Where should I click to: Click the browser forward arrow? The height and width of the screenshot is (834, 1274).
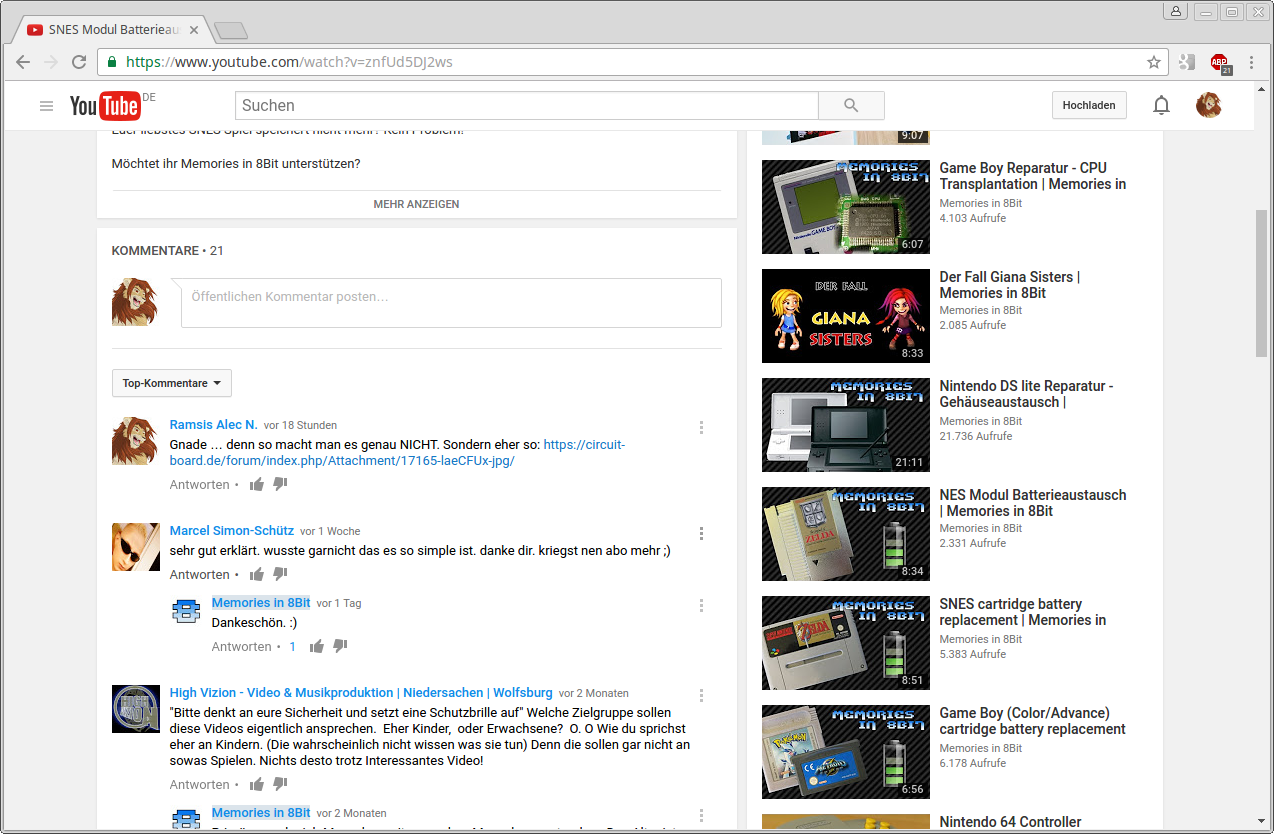click(x=51, y=62)
